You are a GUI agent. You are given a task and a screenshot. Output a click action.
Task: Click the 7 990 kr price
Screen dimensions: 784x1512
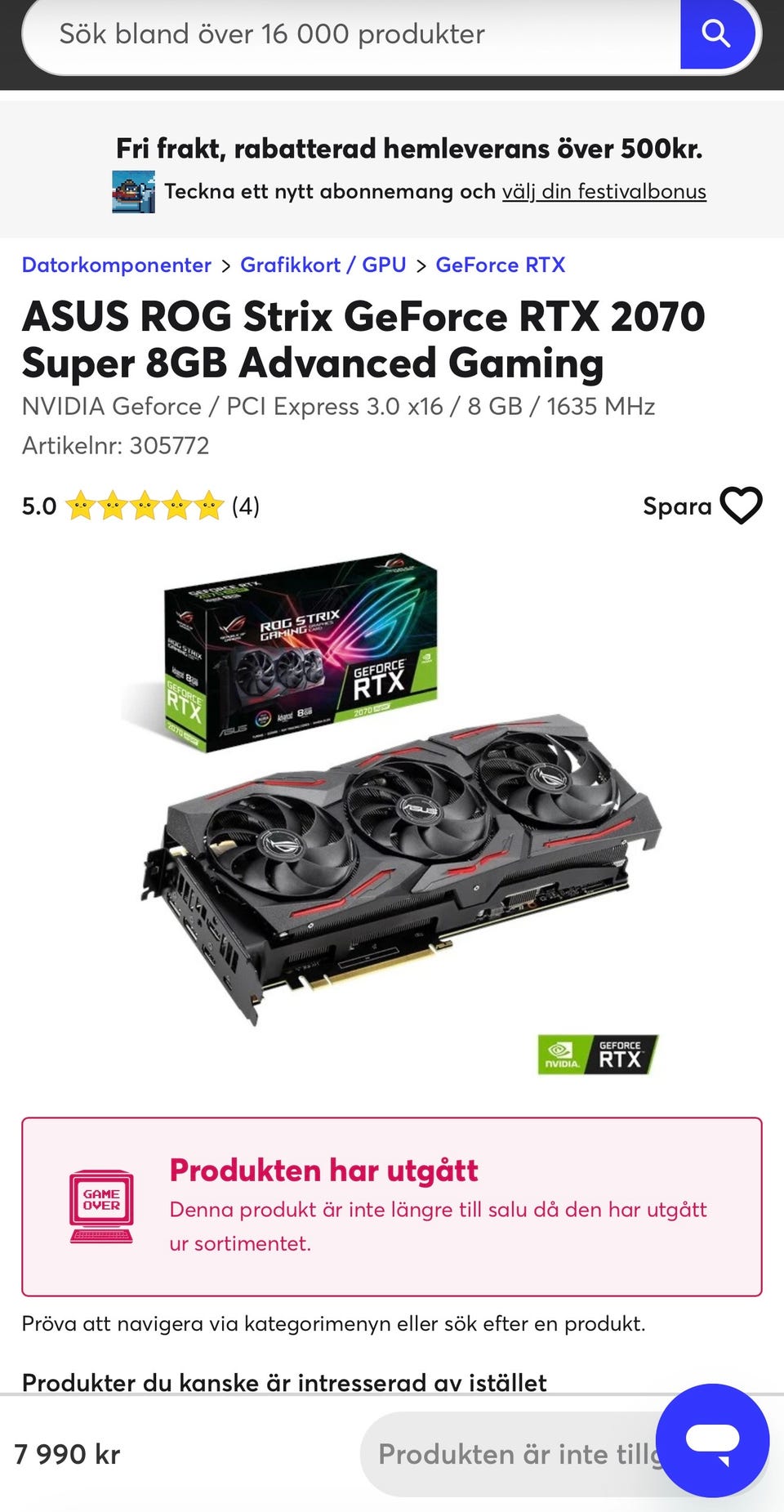click(x=67, y=1454)
